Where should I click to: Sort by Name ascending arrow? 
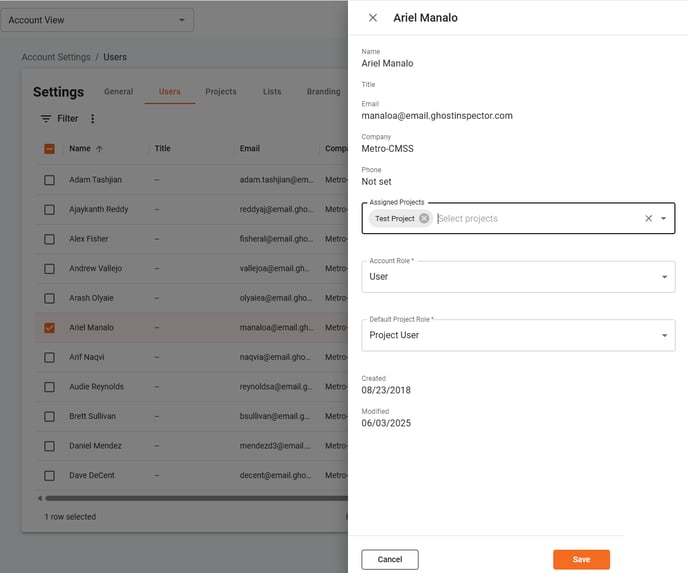point(100,149)
